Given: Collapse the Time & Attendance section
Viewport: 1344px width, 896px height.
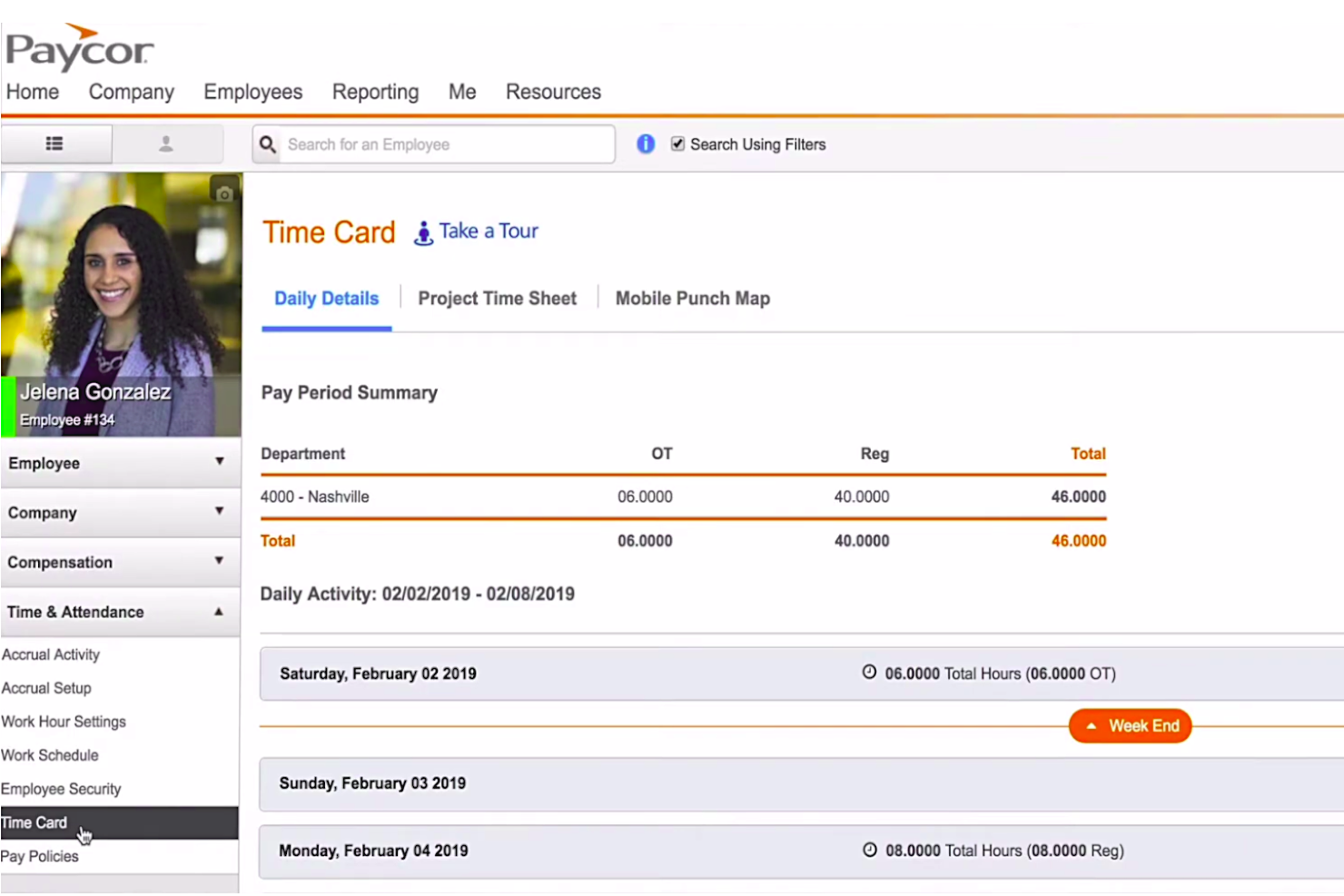Looking at the screenshot, I should coord(121,612).
